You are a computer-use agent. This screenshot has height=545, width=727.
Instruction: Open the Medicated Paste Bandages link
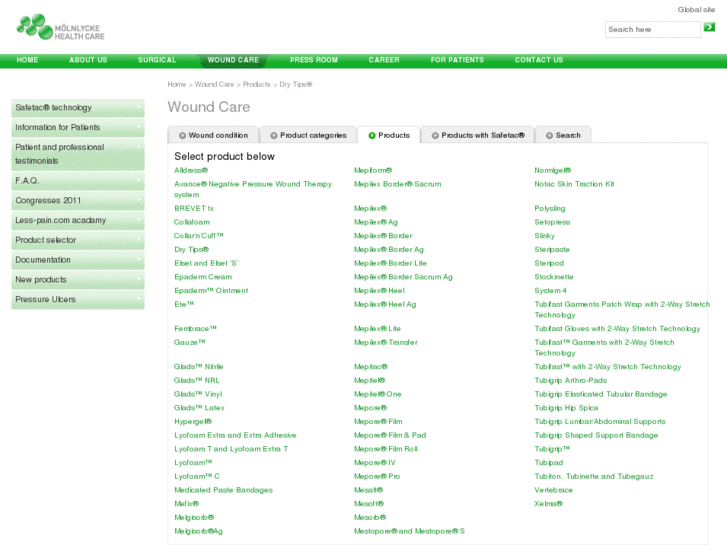tap(223, 490)
